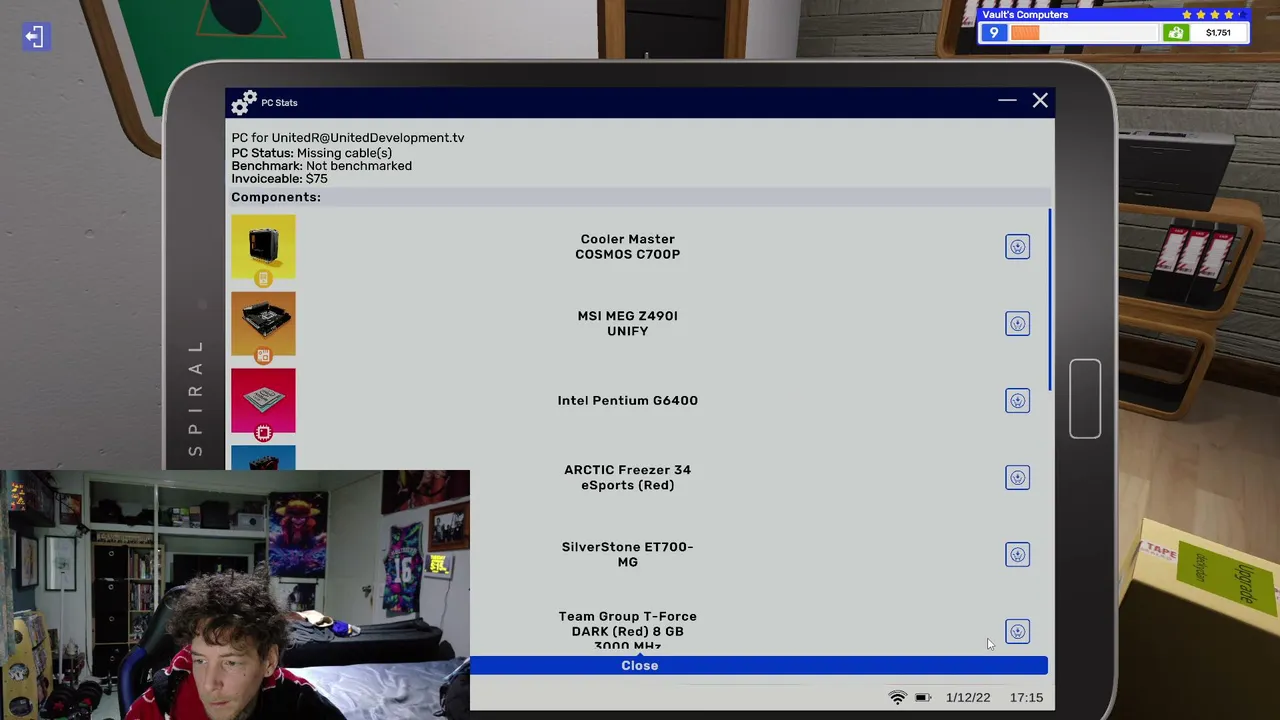This screenshot has width=1280, height=720.
Task: Click the PC Stats gear icon
Action: [244, 103]
